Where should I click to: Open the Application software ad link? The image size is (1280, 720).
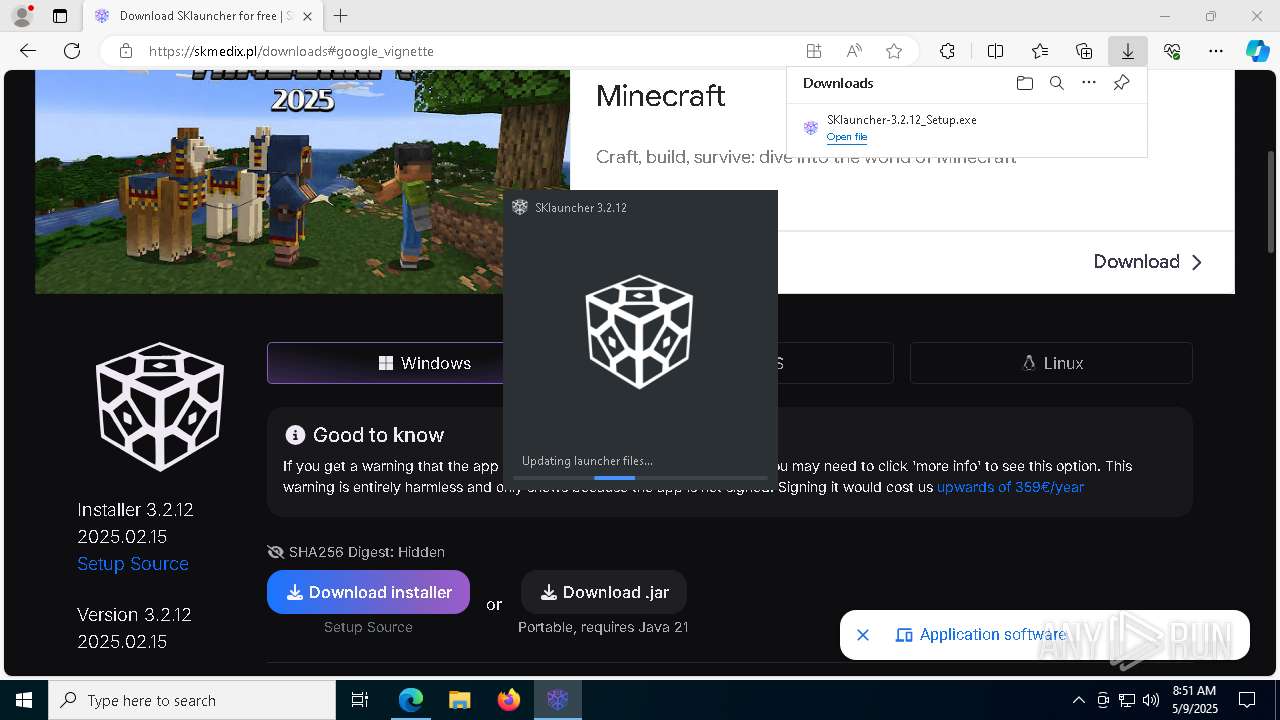(980, 635)
